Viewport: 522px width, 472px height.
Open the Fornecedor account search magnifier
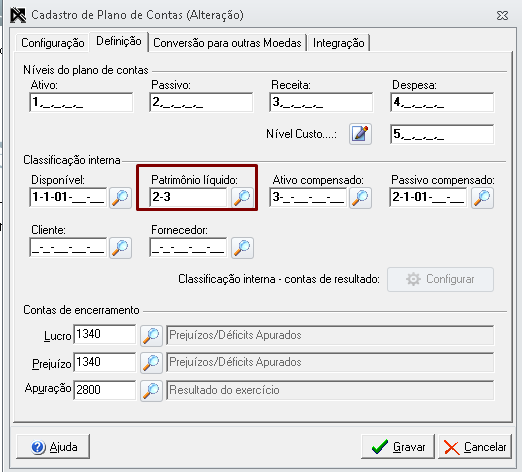242,248
